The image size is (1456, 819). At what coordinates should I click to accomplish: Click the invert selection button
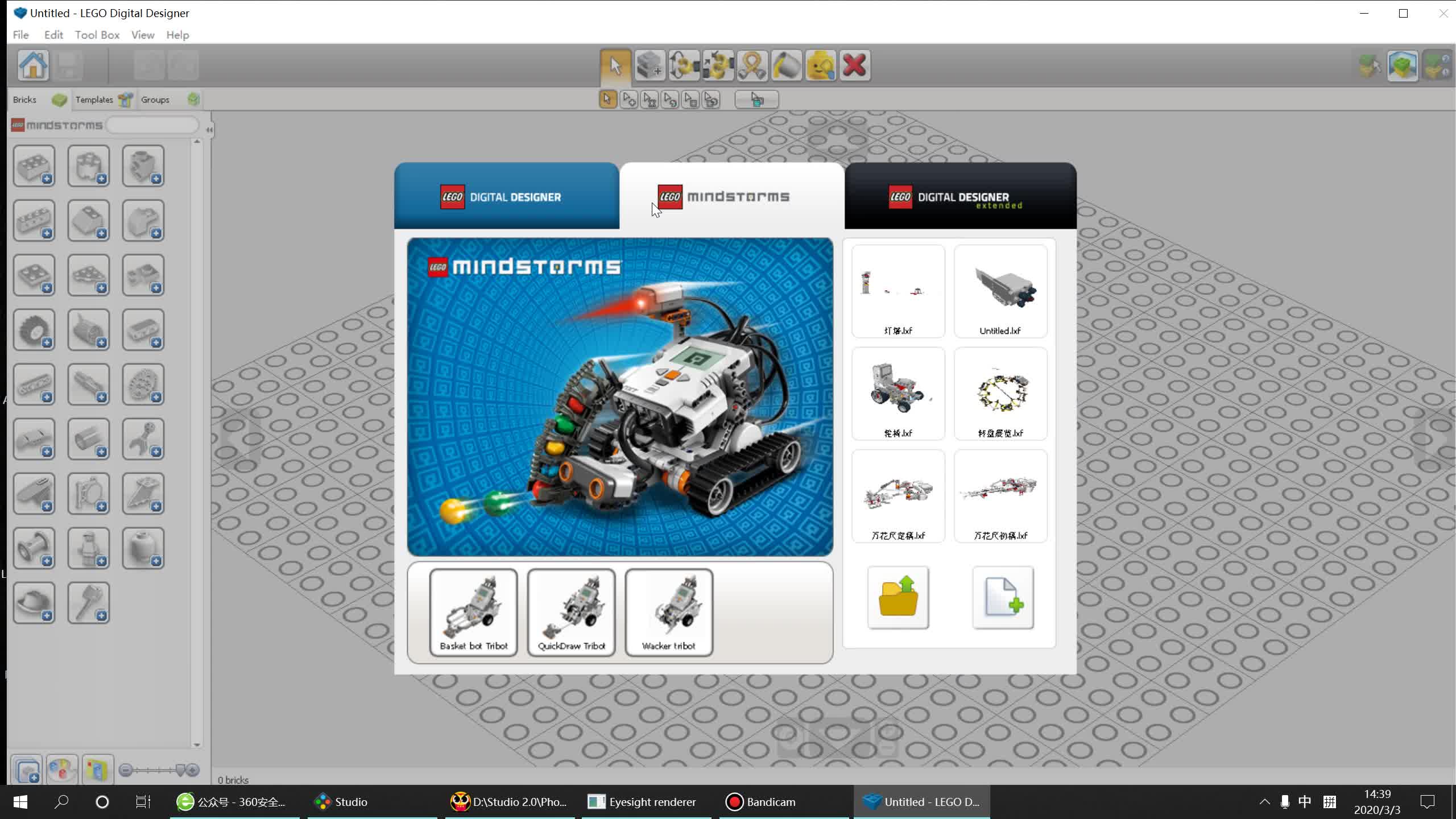[756, 100]
